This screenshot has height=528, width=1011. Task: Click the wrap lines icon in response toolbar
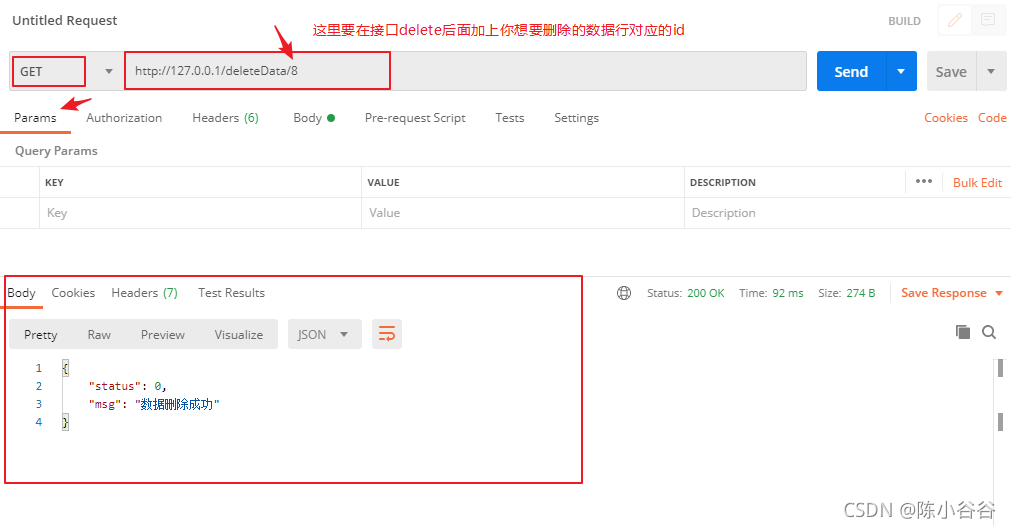point(387,334)
